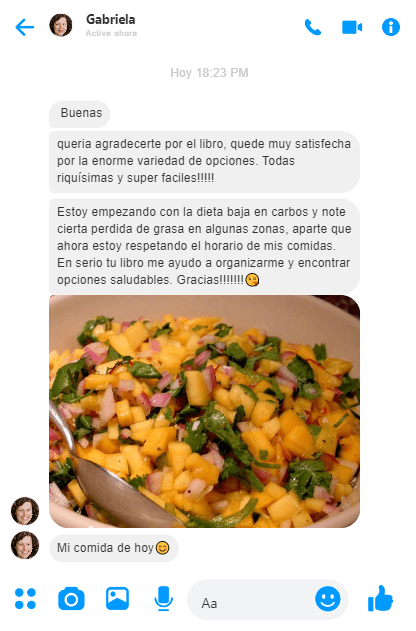416x631 pixels.
Task: Open the emoji picker in message field
Action: [327, 598]
